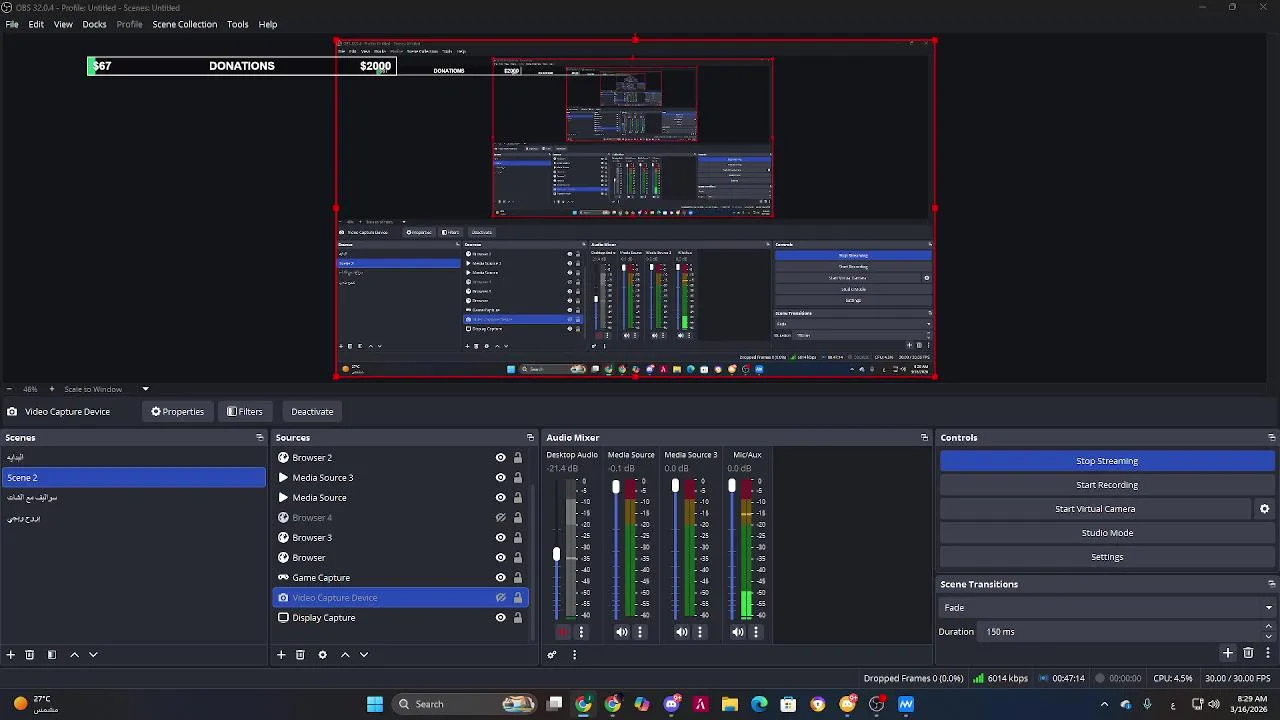Open preview scaling dropdown arrow
This screenshot has width=1280, height=720.
pos(145,389)
